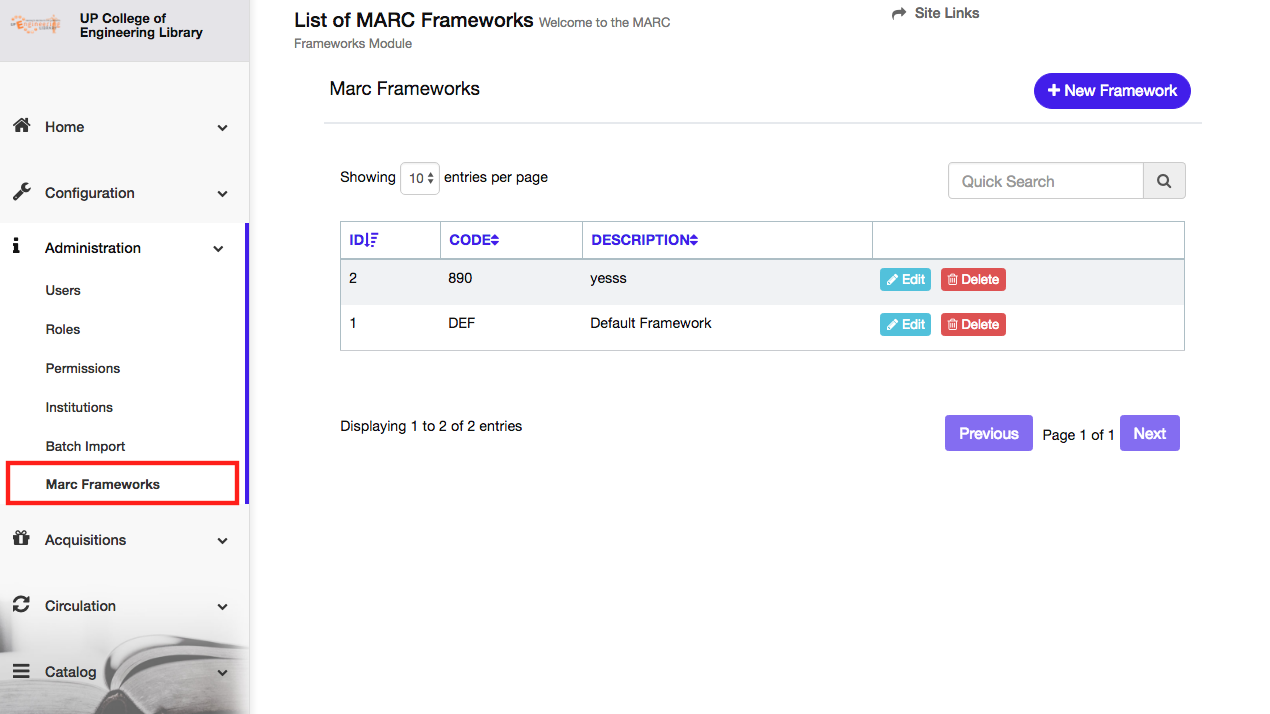Click the Circulation refresh arrows icon
Screen dimensions: 1270x714
pyautogui.click(x=21, y=604)
